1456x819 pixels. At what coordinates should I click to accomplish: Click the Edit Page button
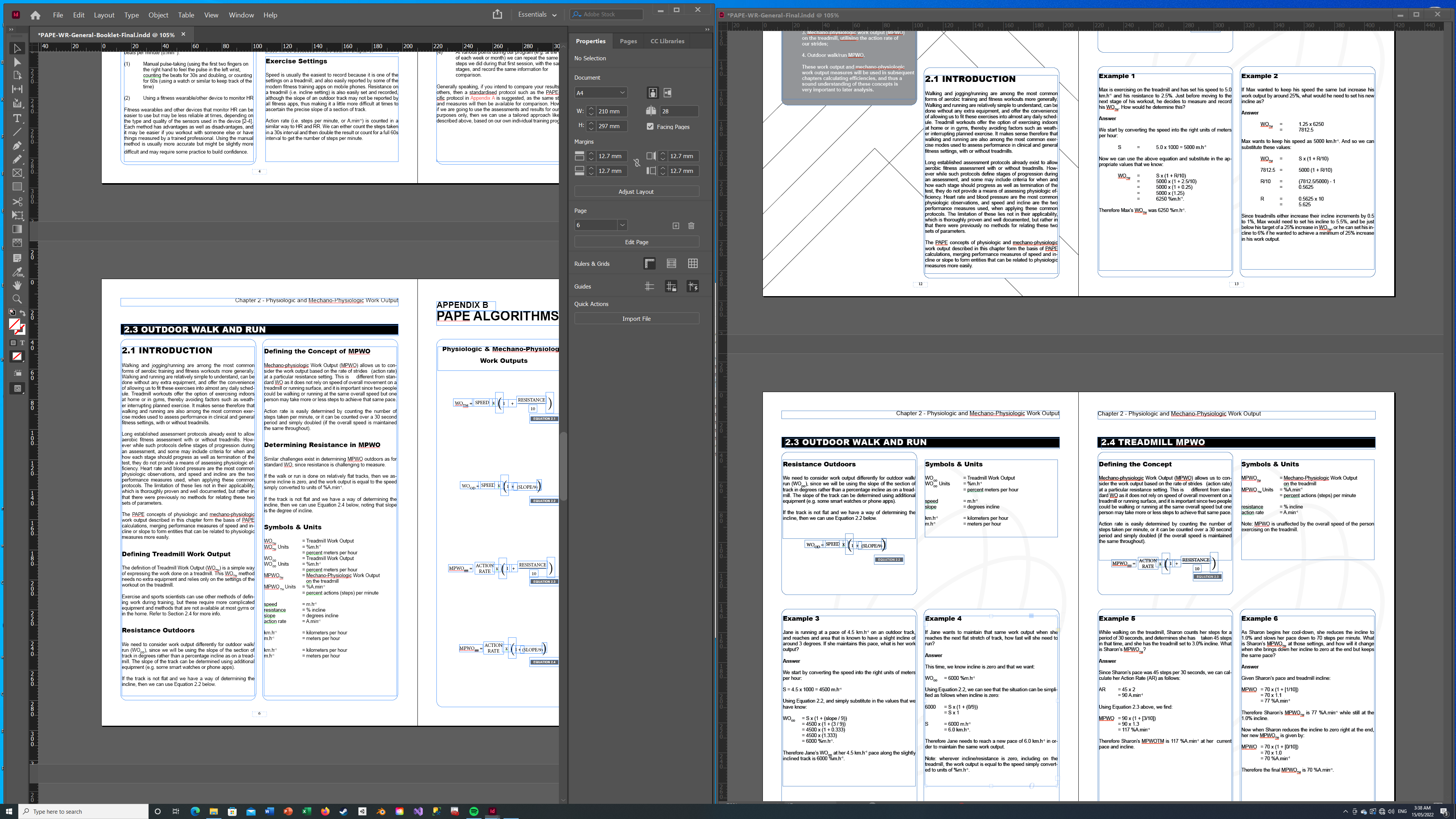pyautogui.click(x=637, y=242)
